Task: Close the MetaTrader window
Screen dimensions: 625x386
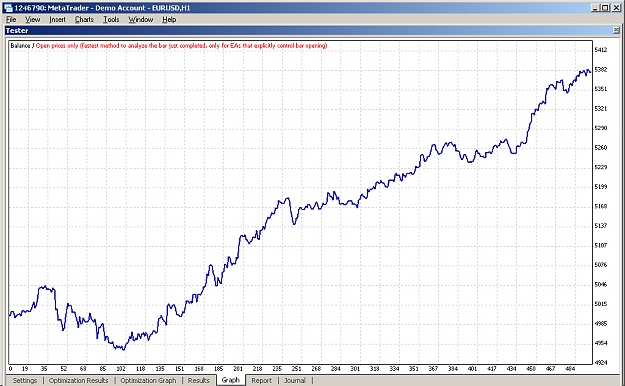Action: (616, 8)
